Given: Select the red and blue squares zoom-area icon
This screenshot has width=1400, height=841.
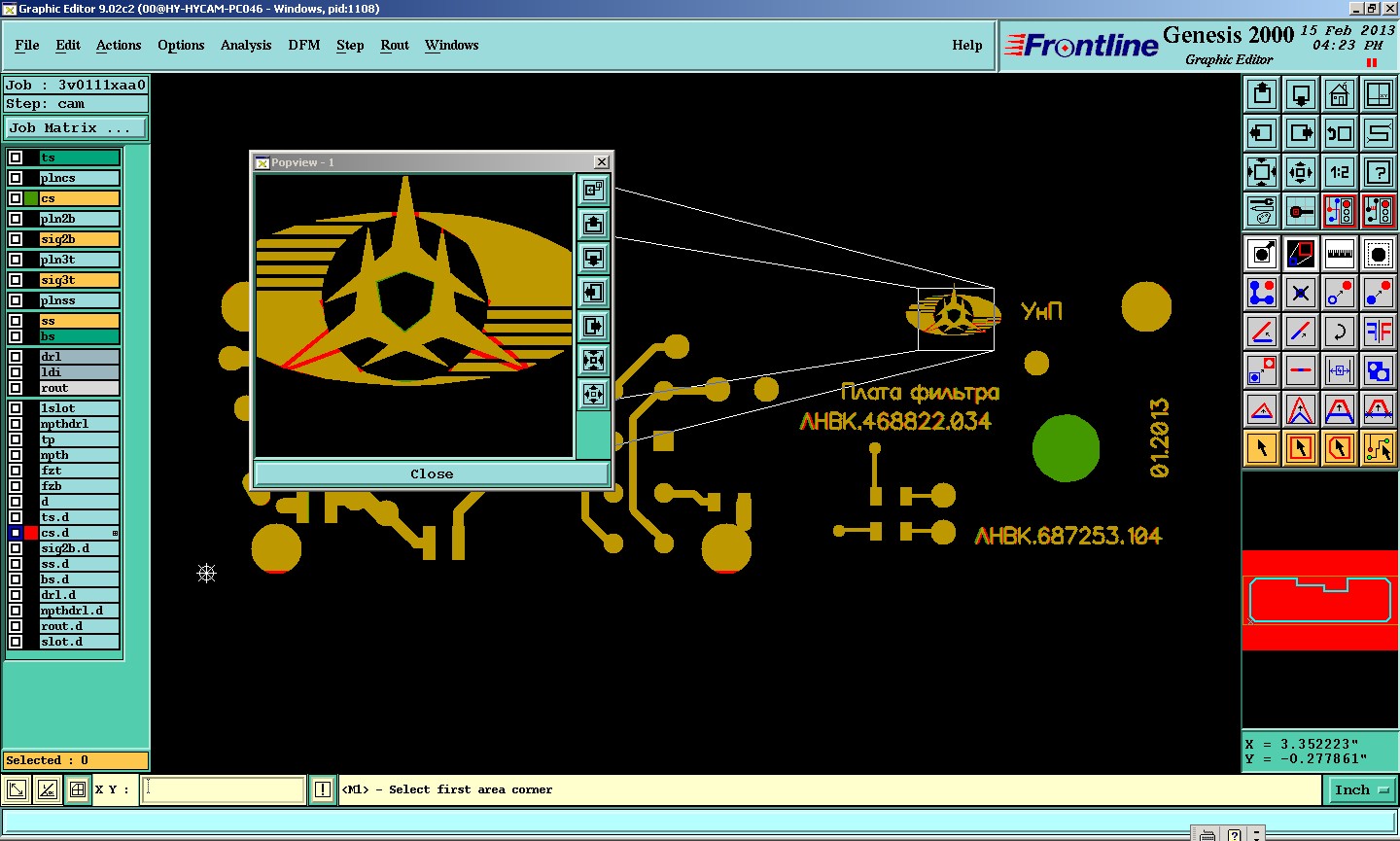Looking at the screenshot, I should 1301,254.
